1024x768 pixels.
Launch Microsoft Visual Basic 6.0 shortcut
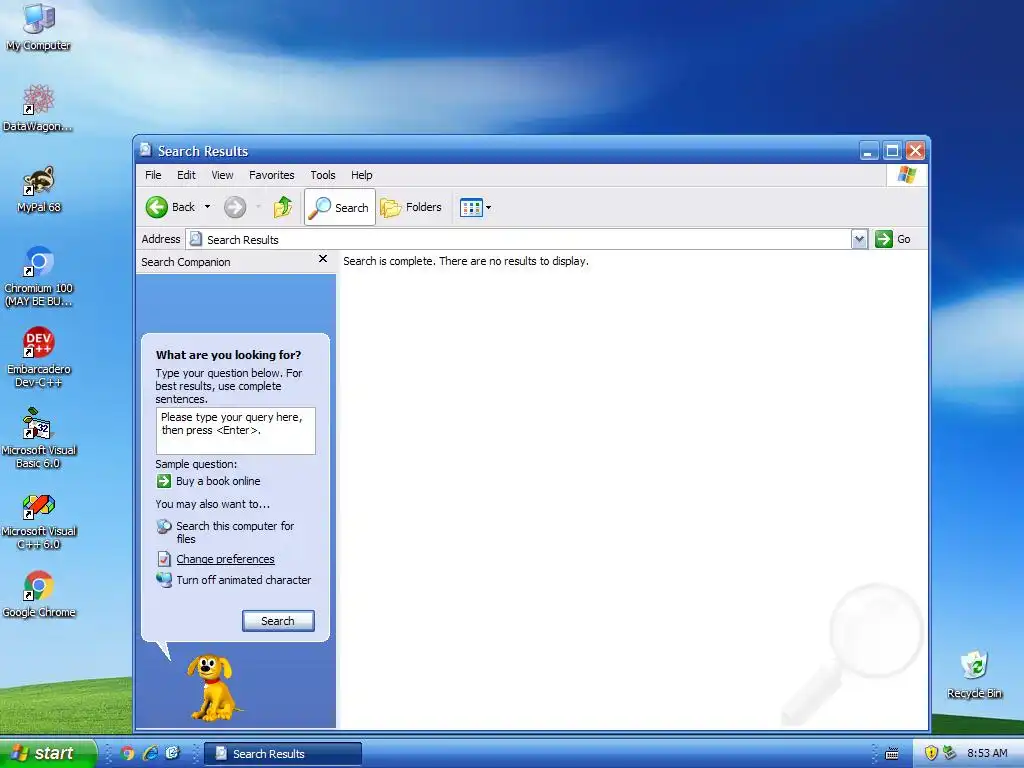coord(39,438)
